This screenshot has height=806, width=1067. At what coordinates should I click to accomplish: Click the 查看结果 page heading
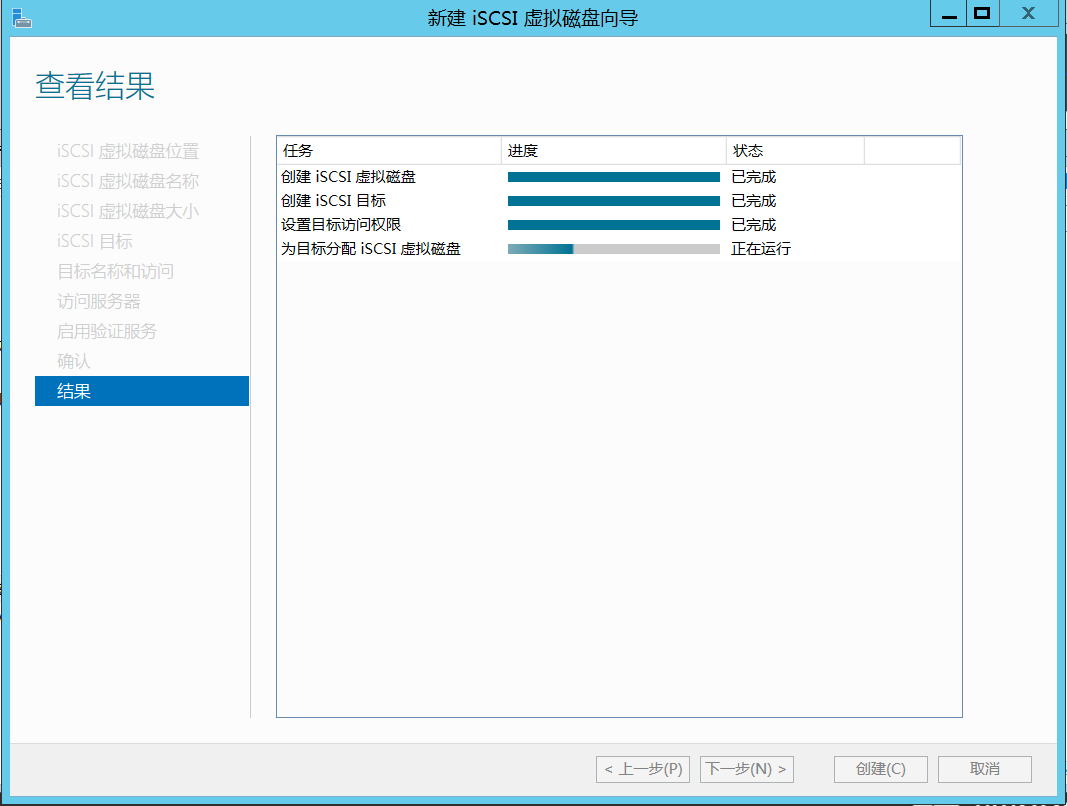tap(95, 86)
